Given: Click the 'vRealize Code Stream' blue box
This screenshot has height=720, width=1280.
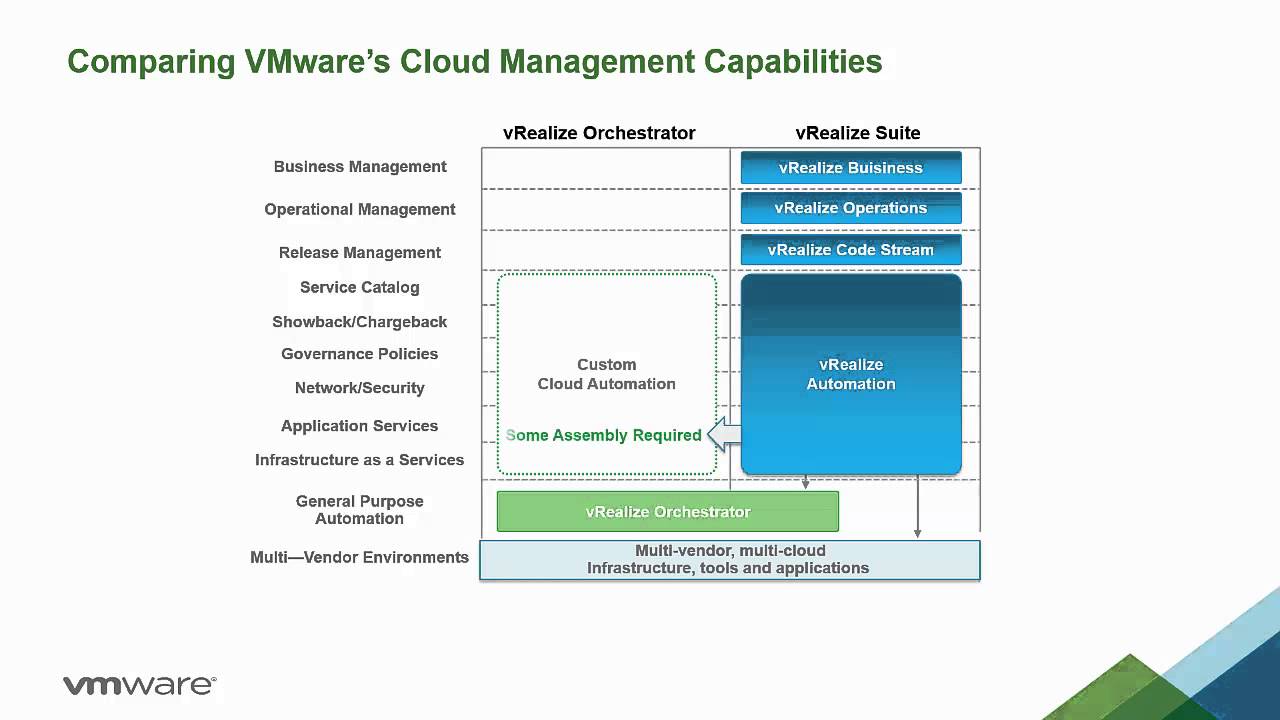Looking at the screenshot, I should [x=851, y=250].
